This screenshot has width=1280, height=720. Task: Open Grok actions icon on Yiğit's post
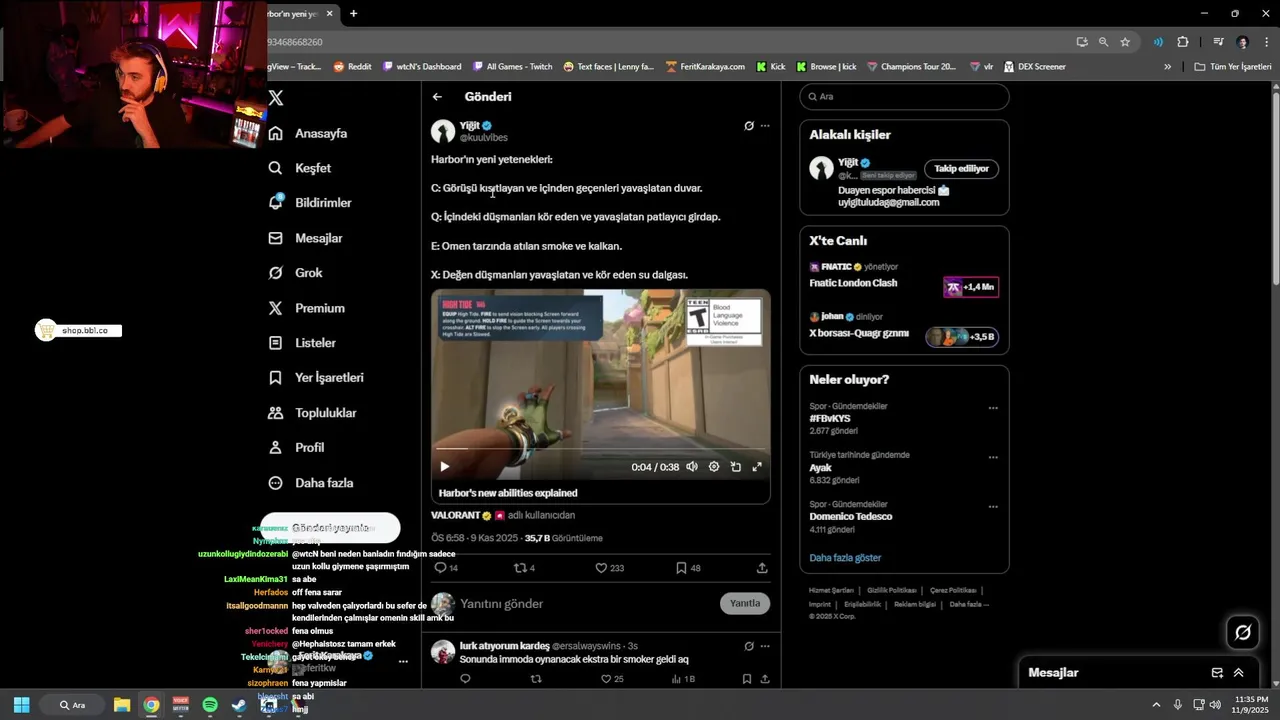749,126
